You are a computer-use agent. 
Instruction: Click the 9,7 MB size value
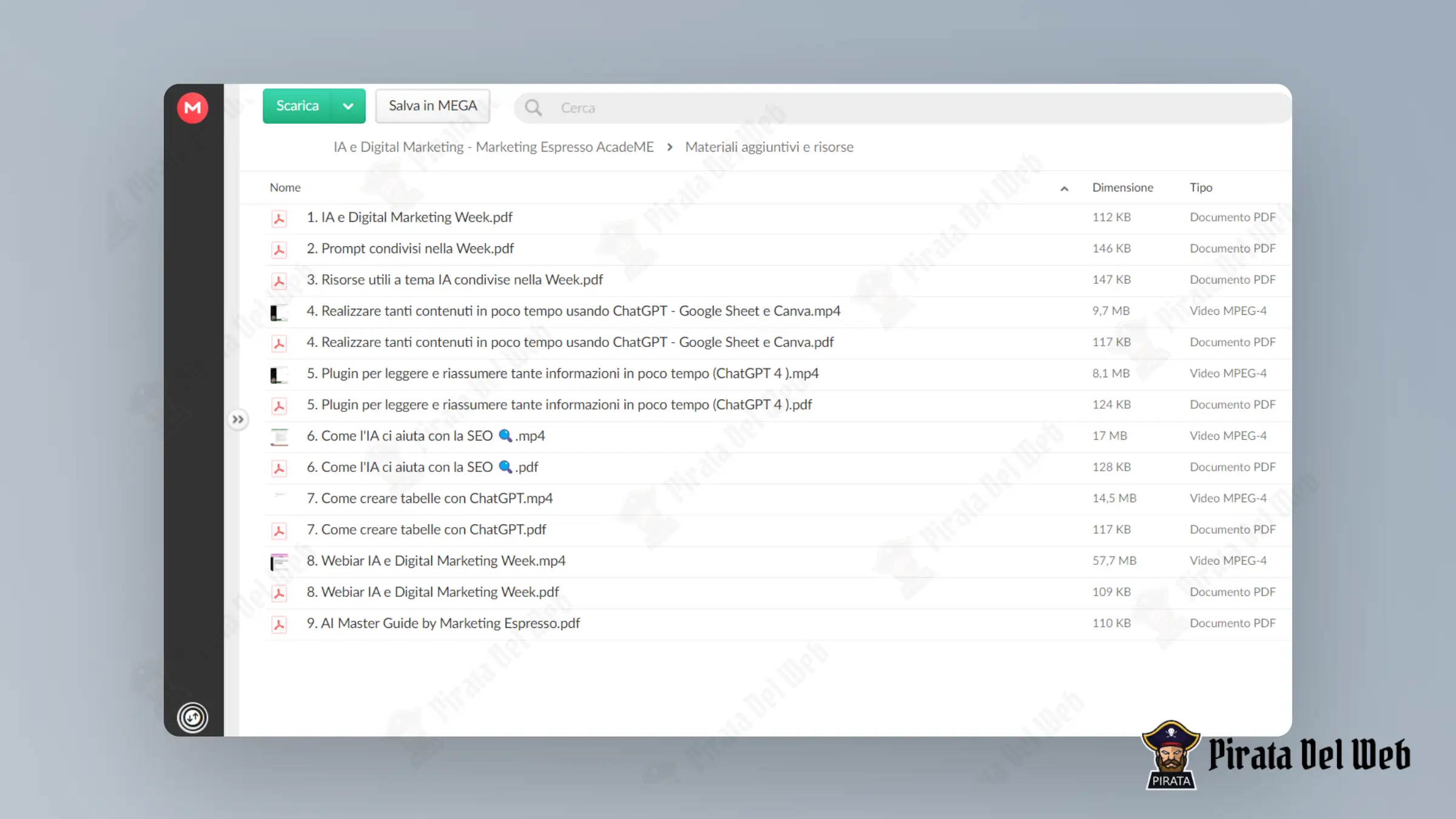[x=1111, y=311]
